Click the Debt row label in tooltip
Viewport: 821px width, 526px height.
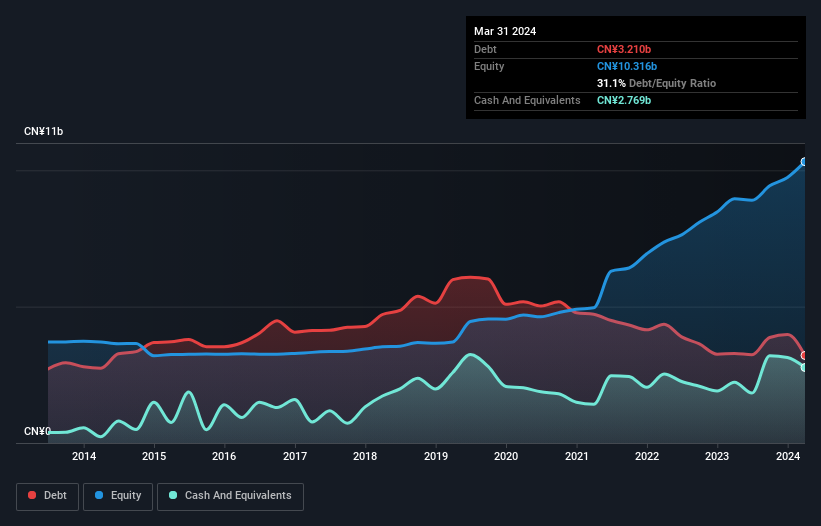(x=485, y=49)
